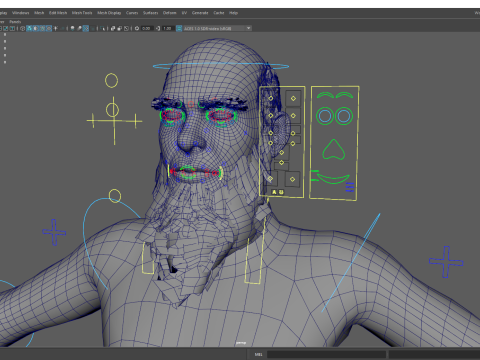The width and height of the screenshot is (480, 360).
Task: Open the Surfaces menu
Action: [x=150, y=13]
